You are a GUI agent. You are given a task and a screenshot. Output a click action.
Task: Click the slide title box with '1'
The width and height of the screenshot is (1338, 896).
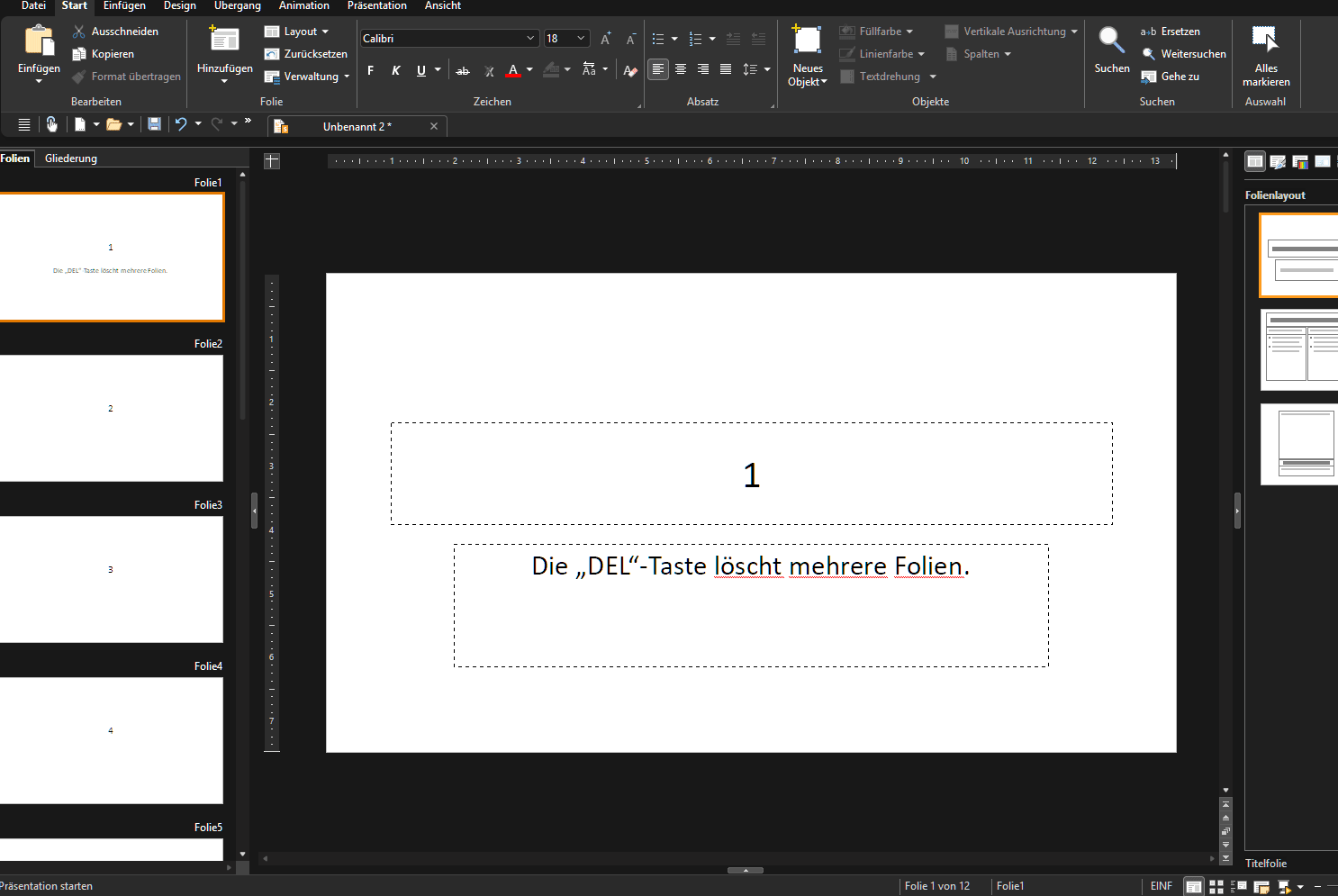(752, 474)
